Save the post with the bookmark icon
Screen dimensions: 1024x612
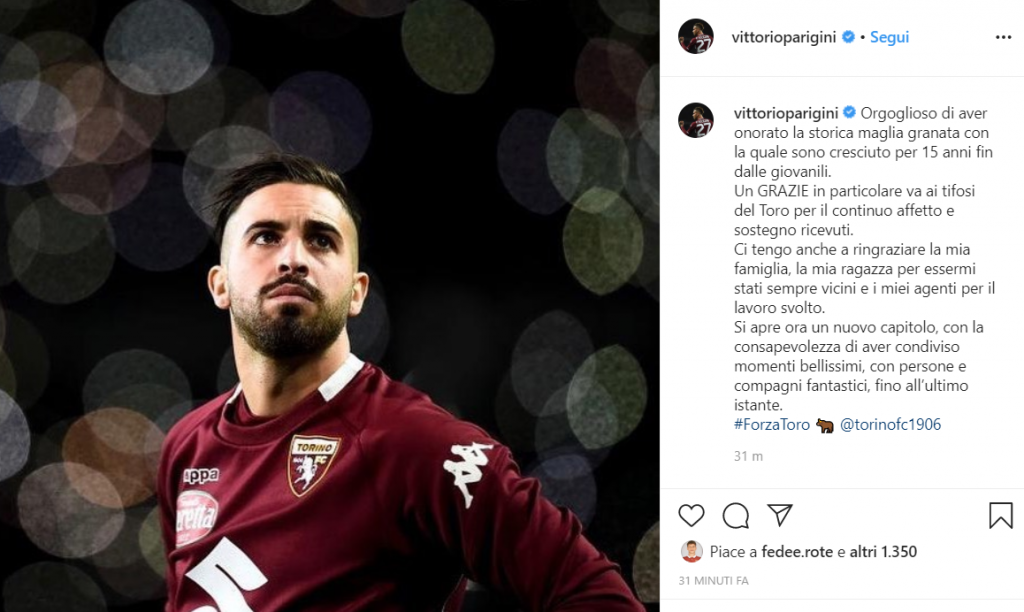pyautogui.click(x=1000, y=515)
